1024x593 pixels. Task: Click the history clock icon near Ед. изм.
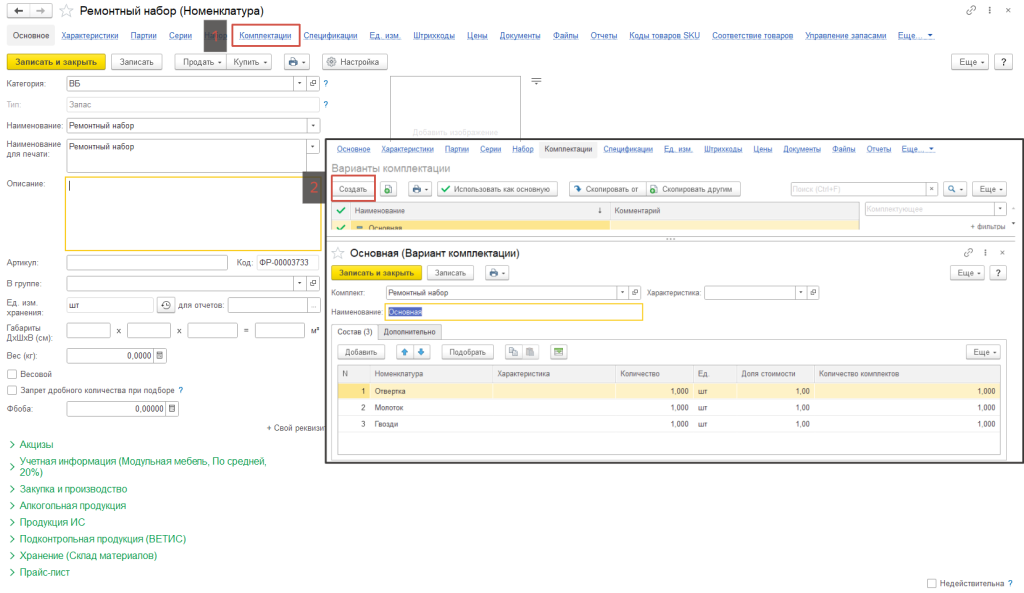[166, 305]
